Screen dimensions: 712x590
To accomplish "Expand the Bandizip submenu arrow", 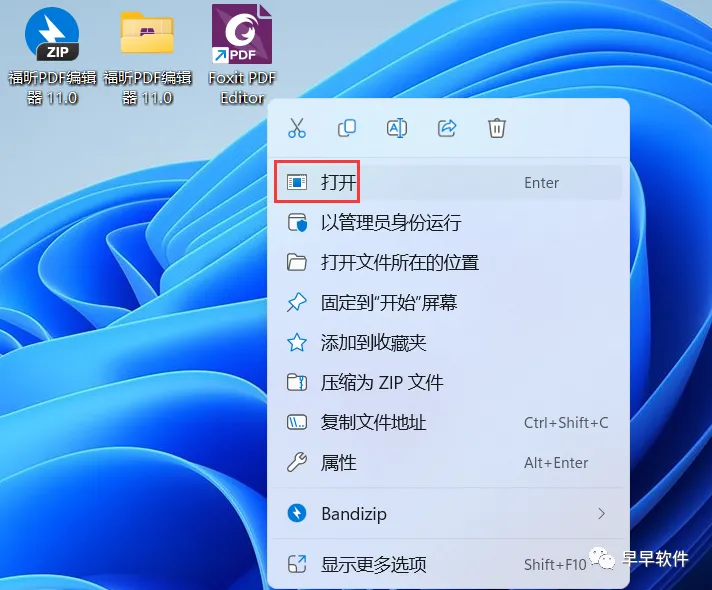I will point(602,514).
